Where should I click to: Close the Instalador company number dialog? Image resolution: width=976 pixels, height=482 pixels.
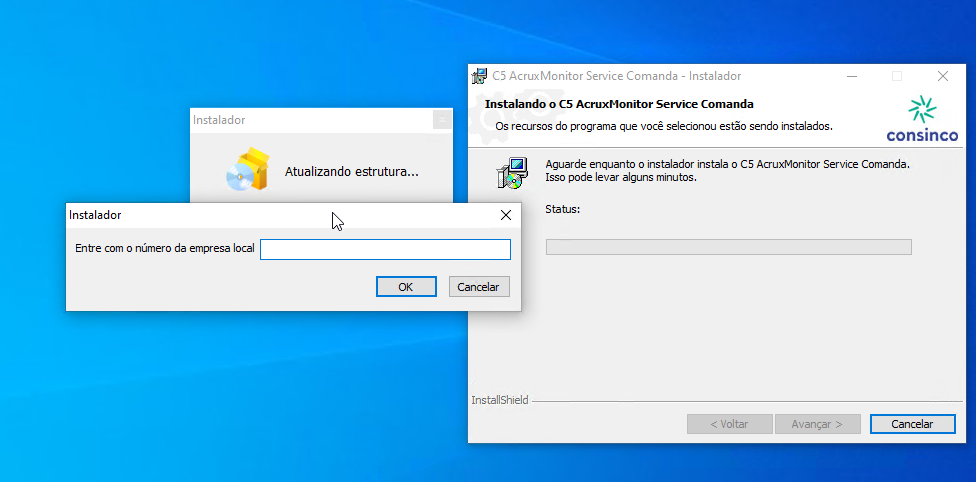505,215
